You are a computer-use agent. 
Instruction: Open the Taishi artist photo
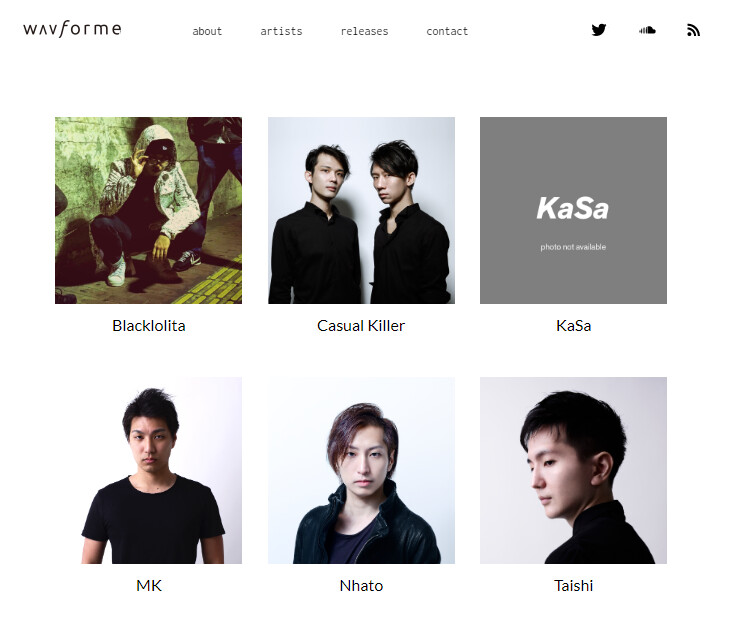point(573,471)
